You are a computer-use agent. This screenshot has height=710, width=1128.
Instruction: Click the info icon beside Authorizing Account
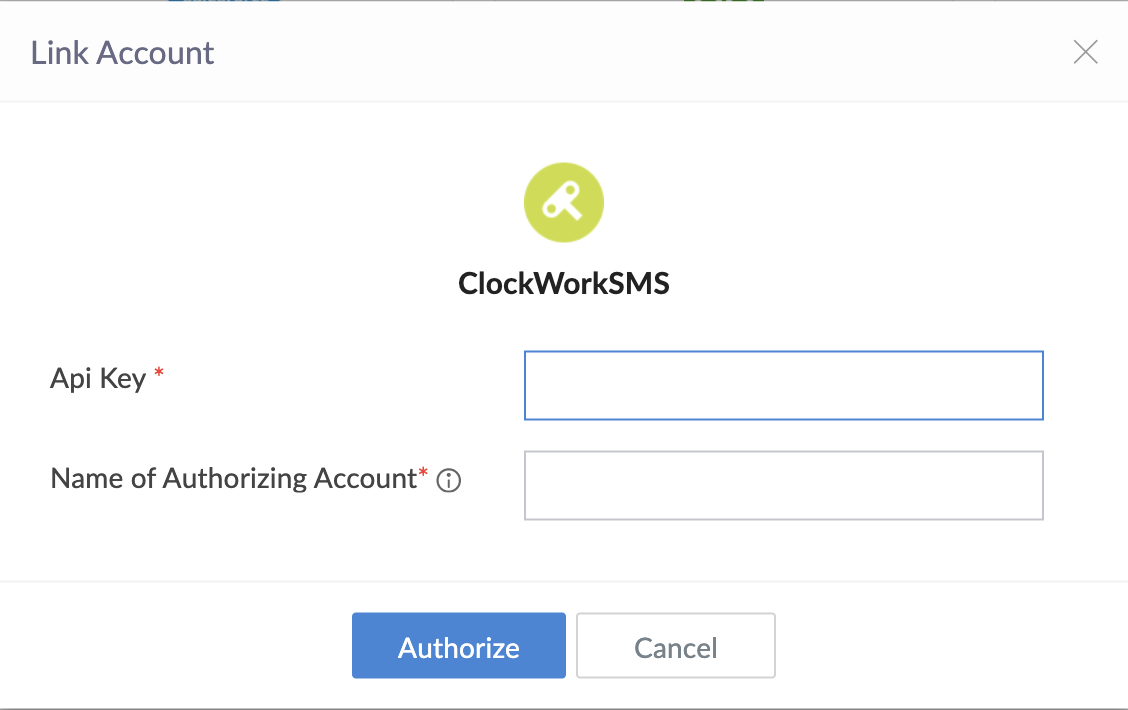449,481
